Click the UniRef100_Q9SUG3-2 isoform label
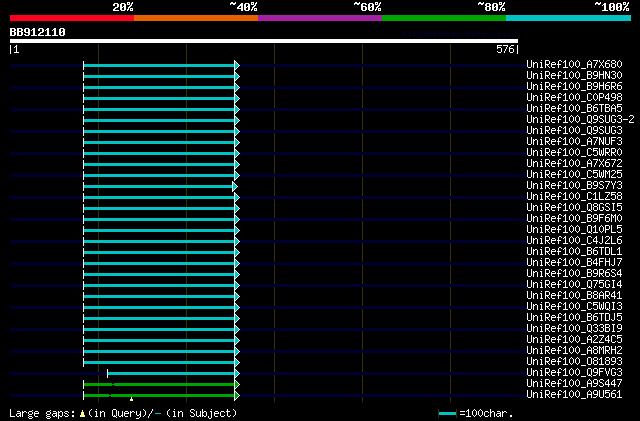 (580, 120)
